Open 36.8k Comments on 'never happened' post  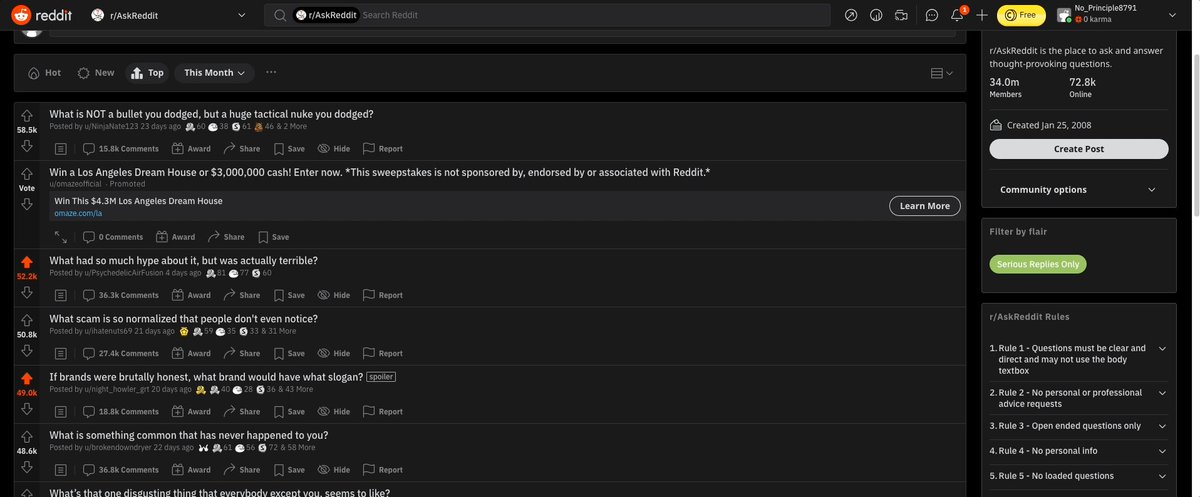point(121,469)
